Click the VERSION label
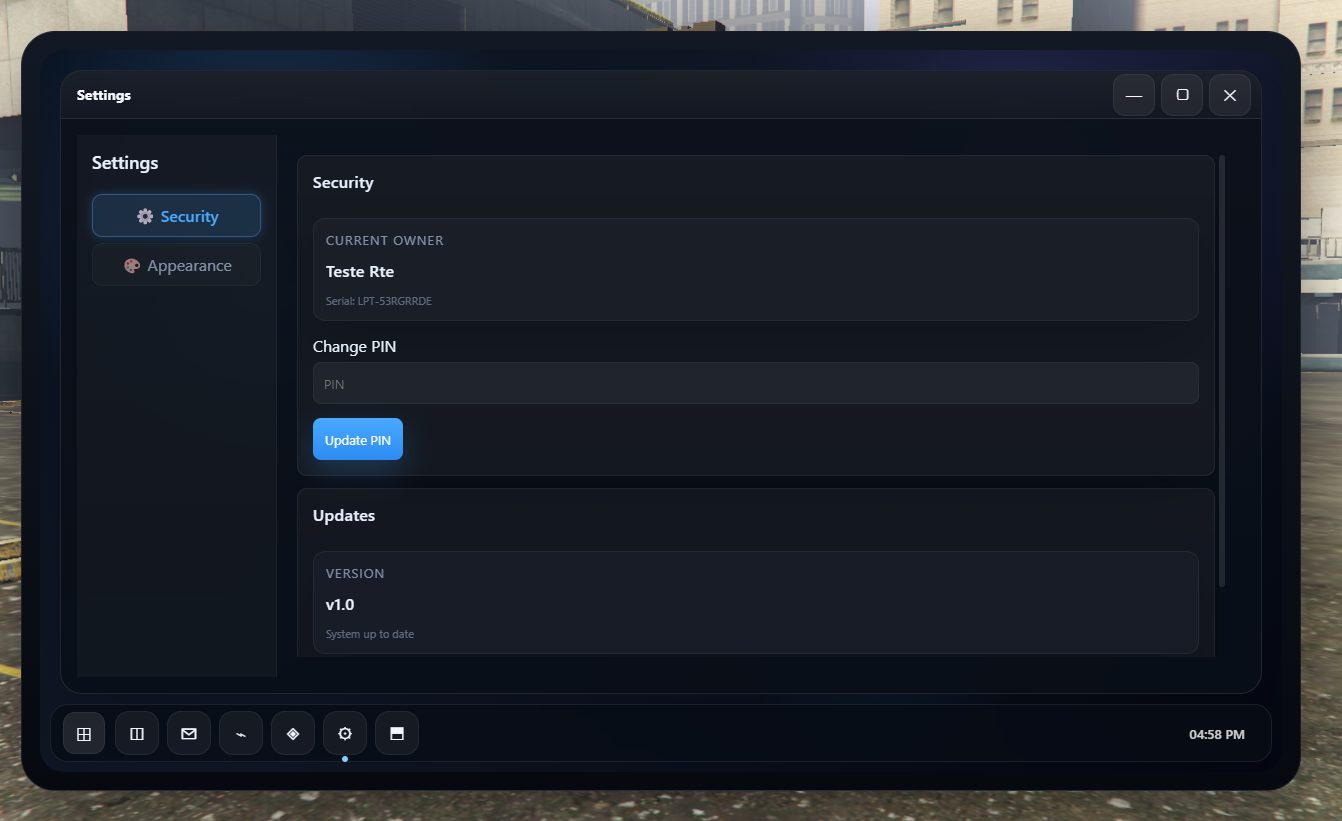1342x821 pixels. [x=355, y=574]
